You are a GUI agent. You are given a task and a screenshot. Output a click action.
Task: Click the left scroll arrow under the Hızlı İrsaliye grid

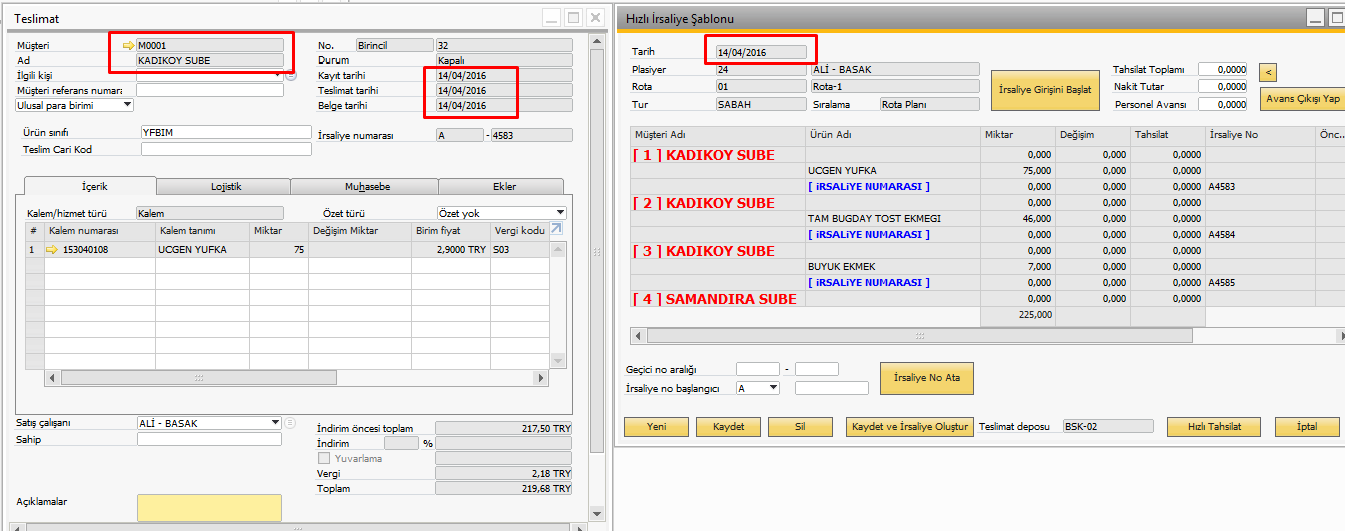(638, 336)
